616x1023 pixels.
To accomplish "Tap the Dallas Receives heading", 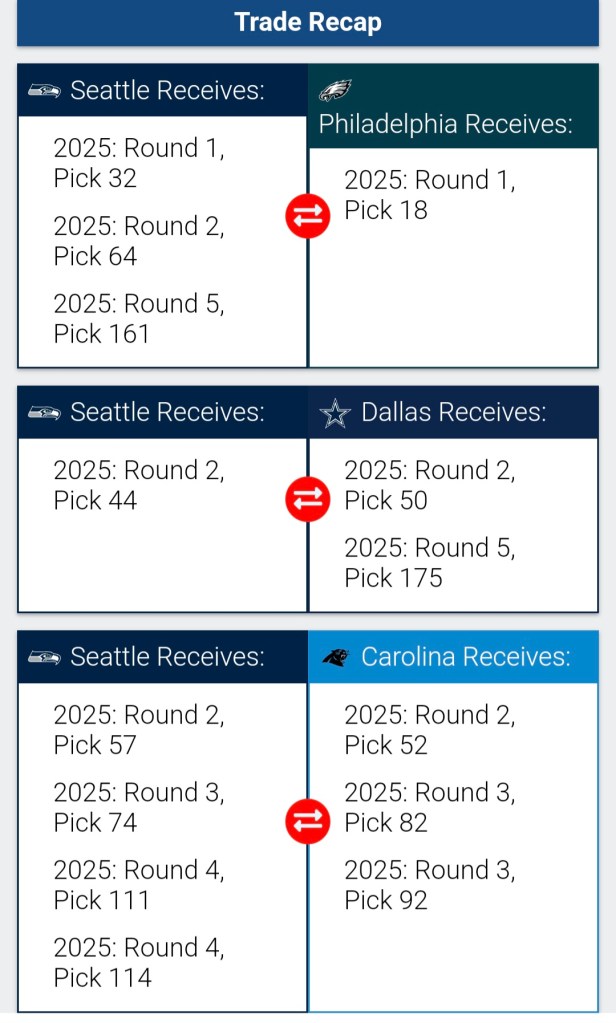I will pos(453,412).
